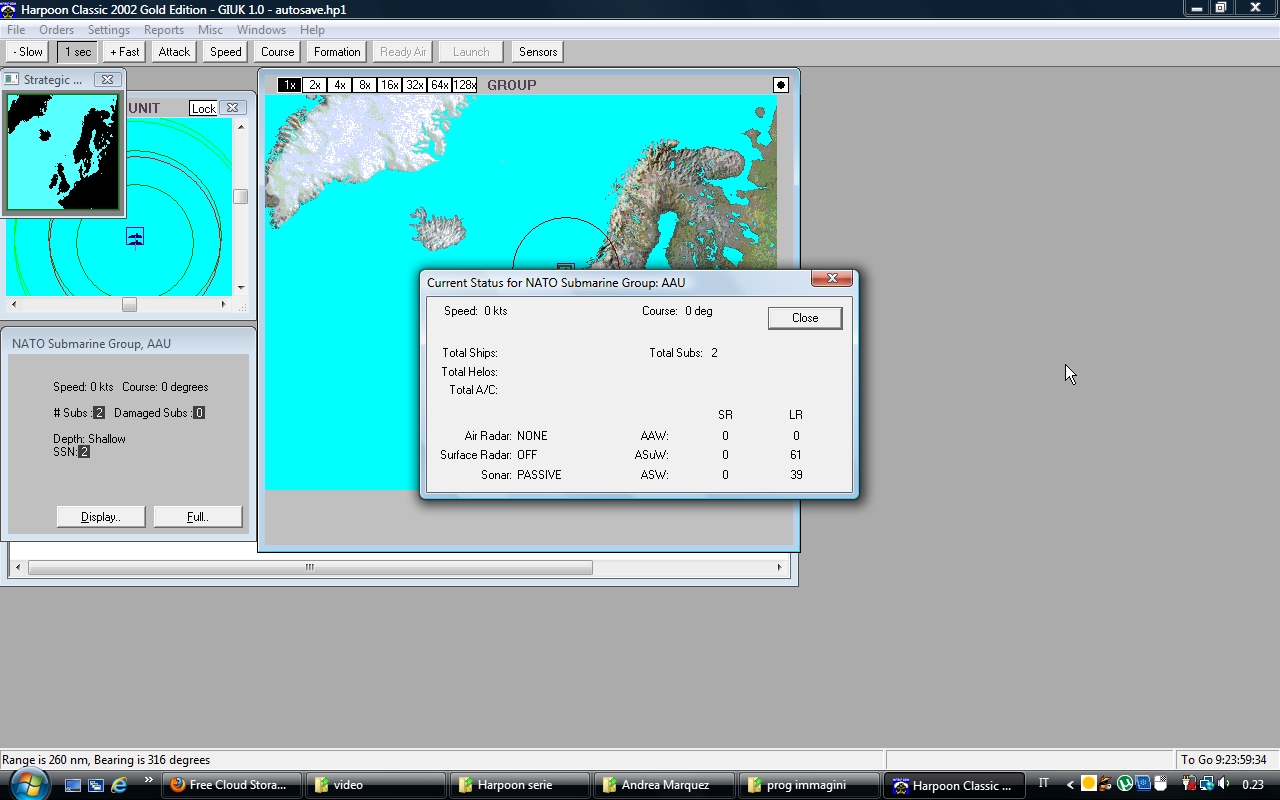Click the # Subs value 2
The height and width of the screenshot is (800, 1280).
pyautogui.click(x=99, y=413)
